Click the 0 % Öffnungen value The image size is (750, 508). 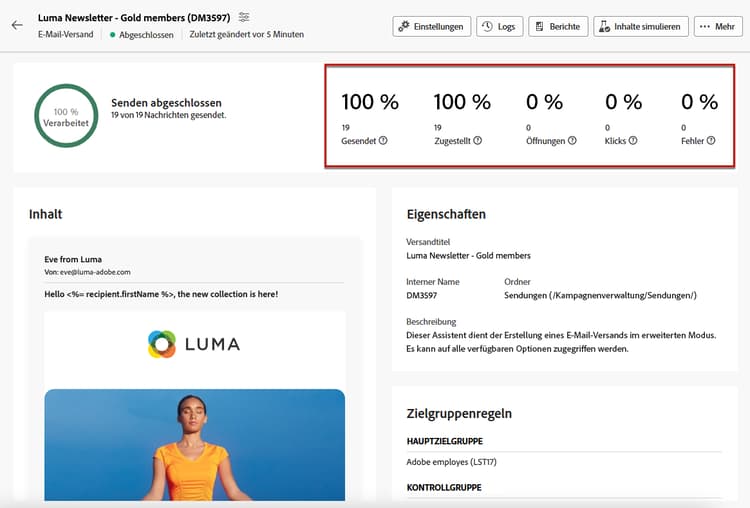coord(544,102)
